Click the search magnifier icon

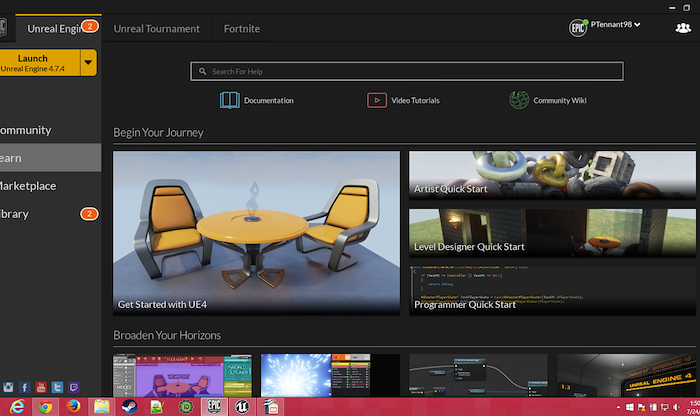coord(202,71)
